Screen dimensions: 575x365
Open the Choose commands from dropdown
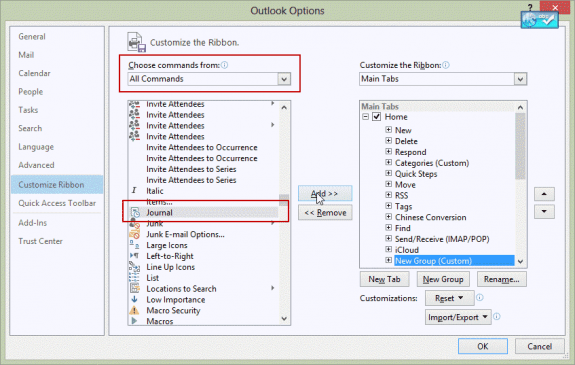point(284,79)
